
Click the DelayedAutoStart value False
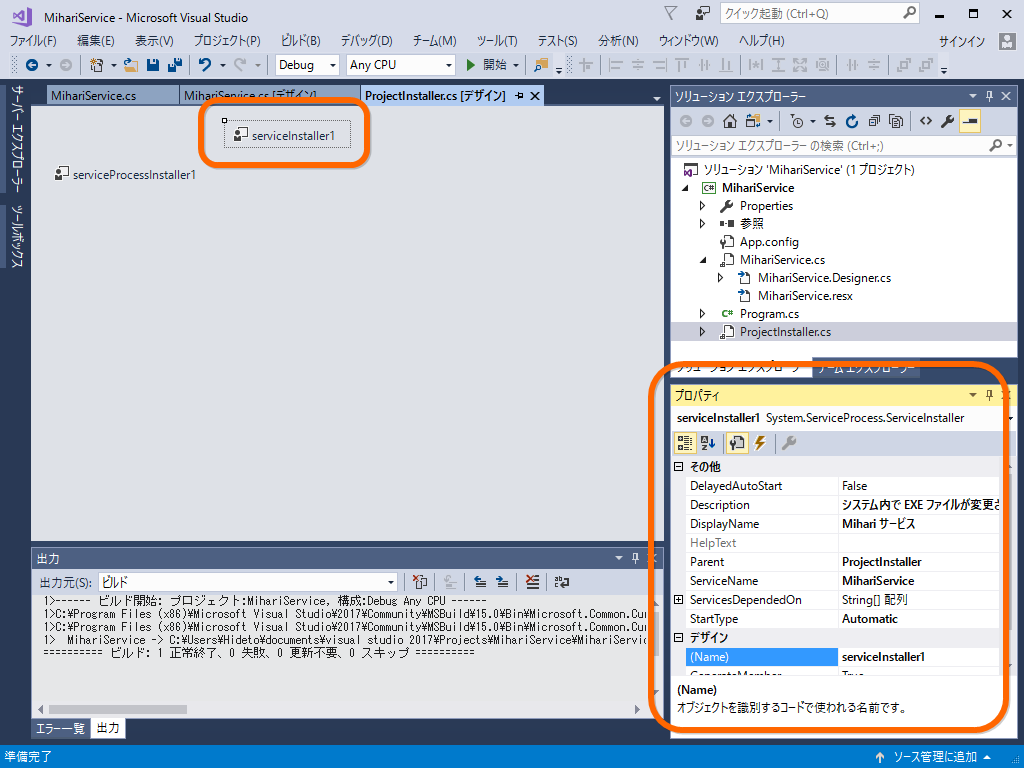point(854,486)
